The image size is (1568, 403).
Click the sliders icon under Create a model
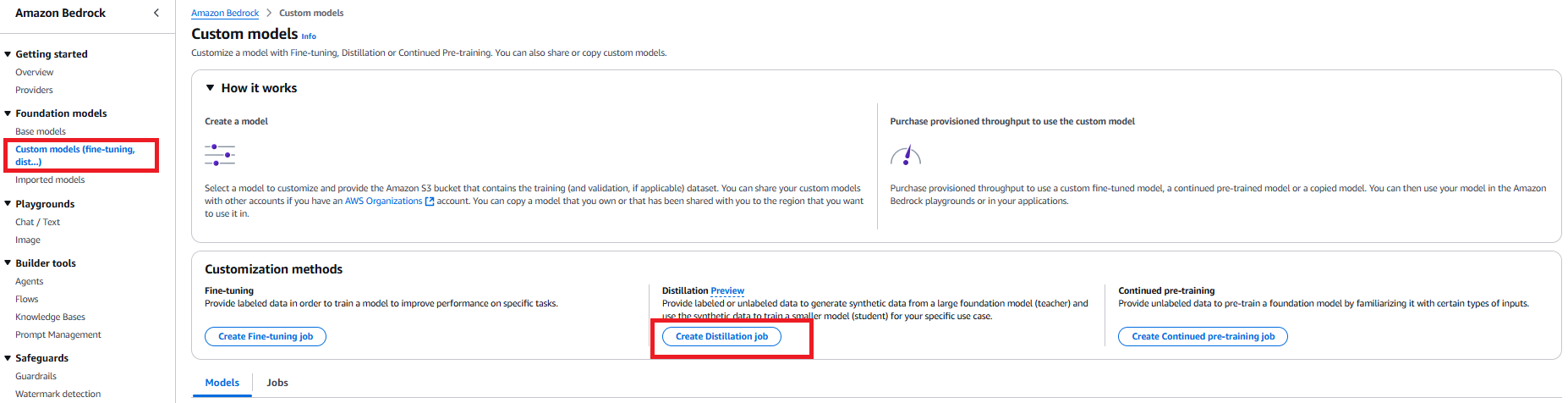[220, 154]
